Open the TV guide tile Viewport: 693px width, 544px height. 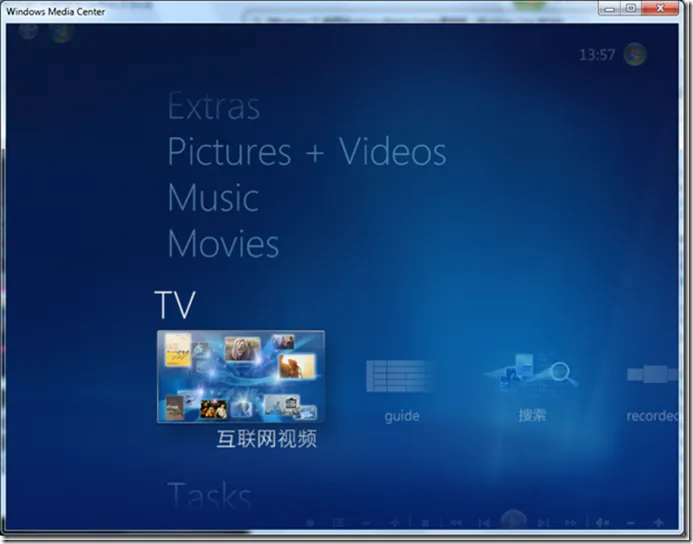pos(401,392)
